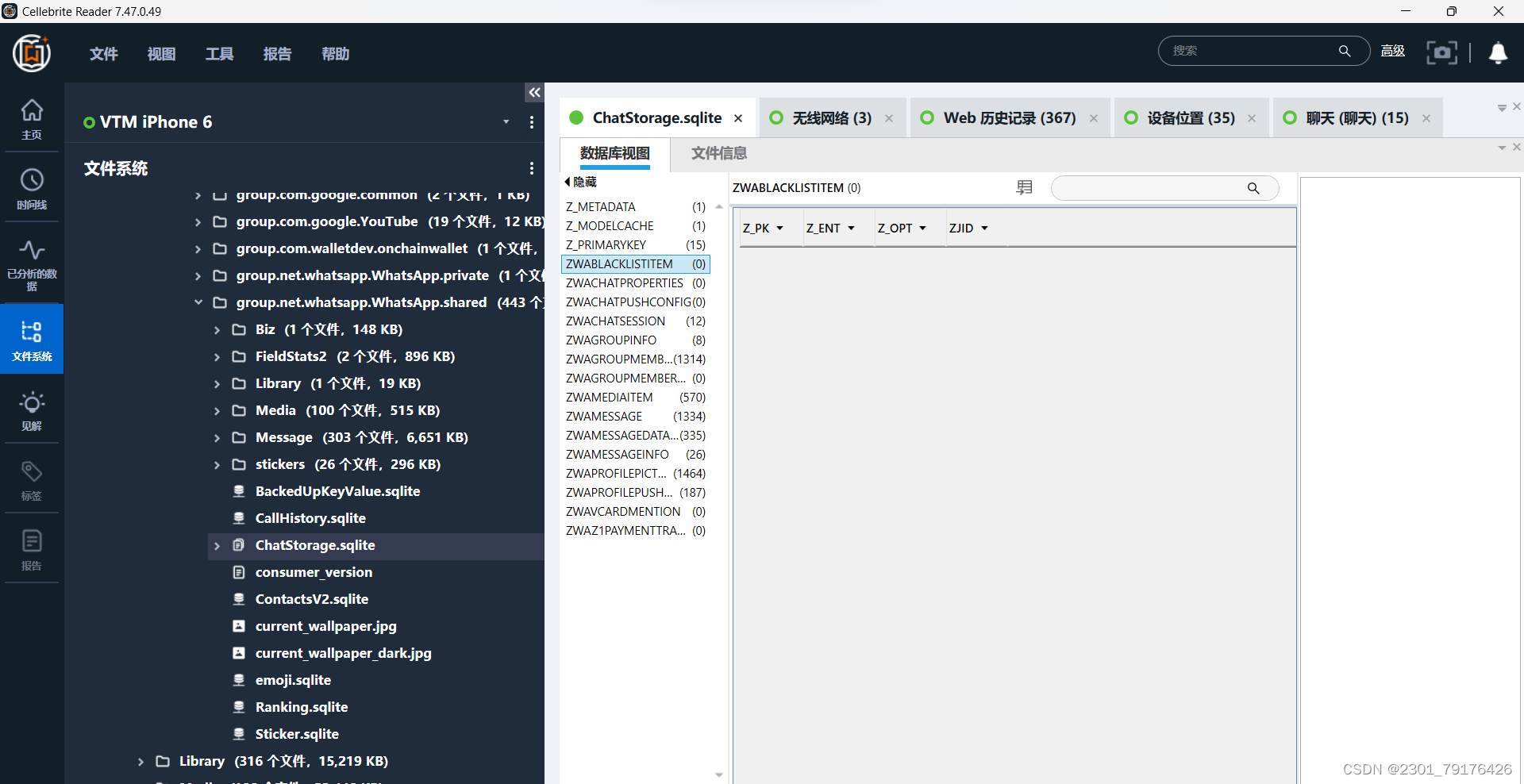
Task: Expand the Message folder
Action: (x=217, y=438)
